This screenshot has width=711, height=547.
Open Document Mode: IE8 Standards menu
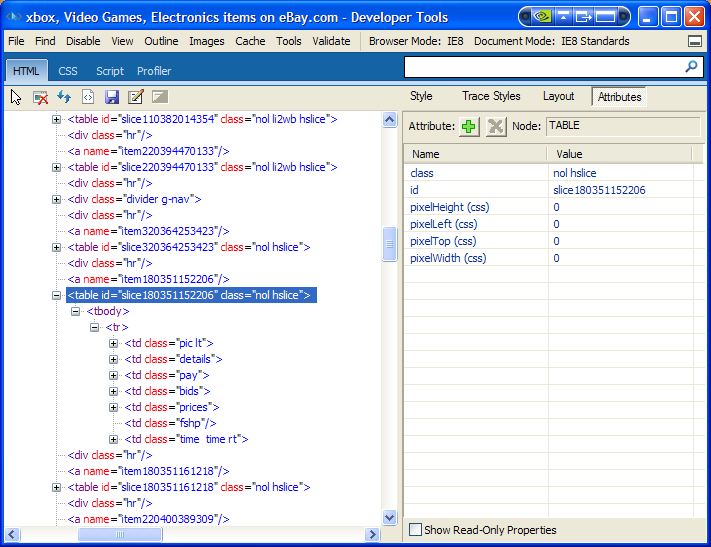552,41
